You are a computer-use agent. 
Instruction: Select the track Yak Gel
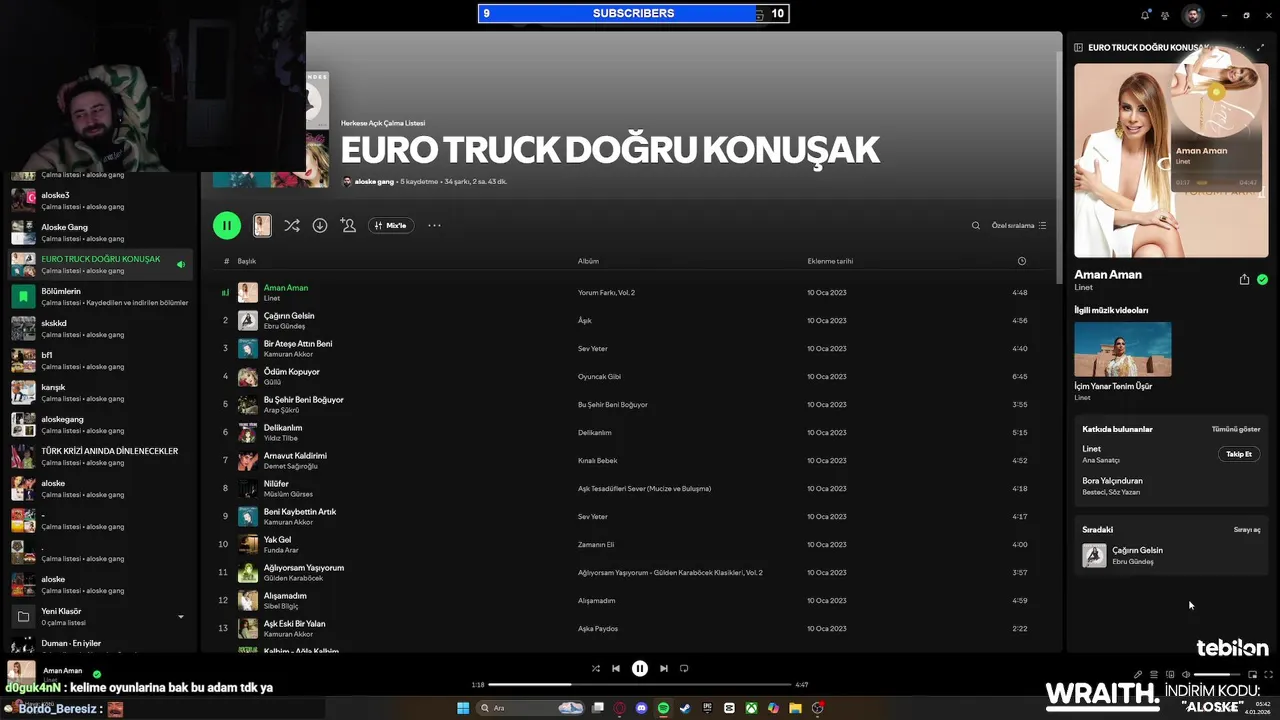point(277,540)
